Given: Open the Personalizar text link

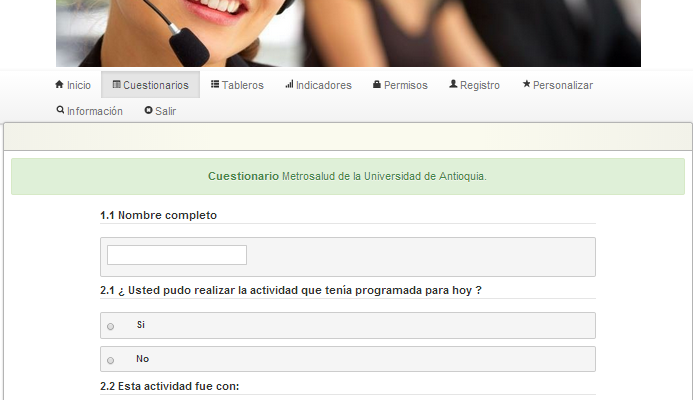Looking at the screenshot, I should pyautogui.click(x=563, y=86).
